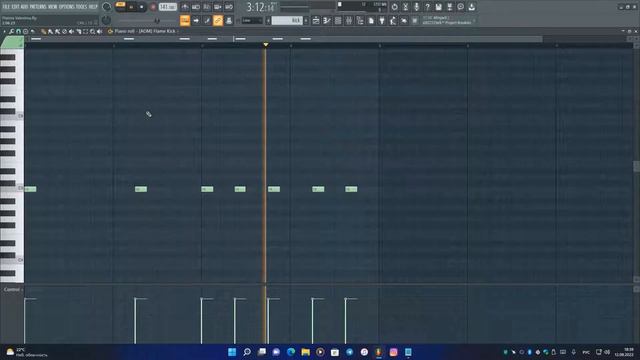Image resolution: width=640 pixels, height=360 pixels.
Task: Click the 141 tempo display
Action: (168, 7)
